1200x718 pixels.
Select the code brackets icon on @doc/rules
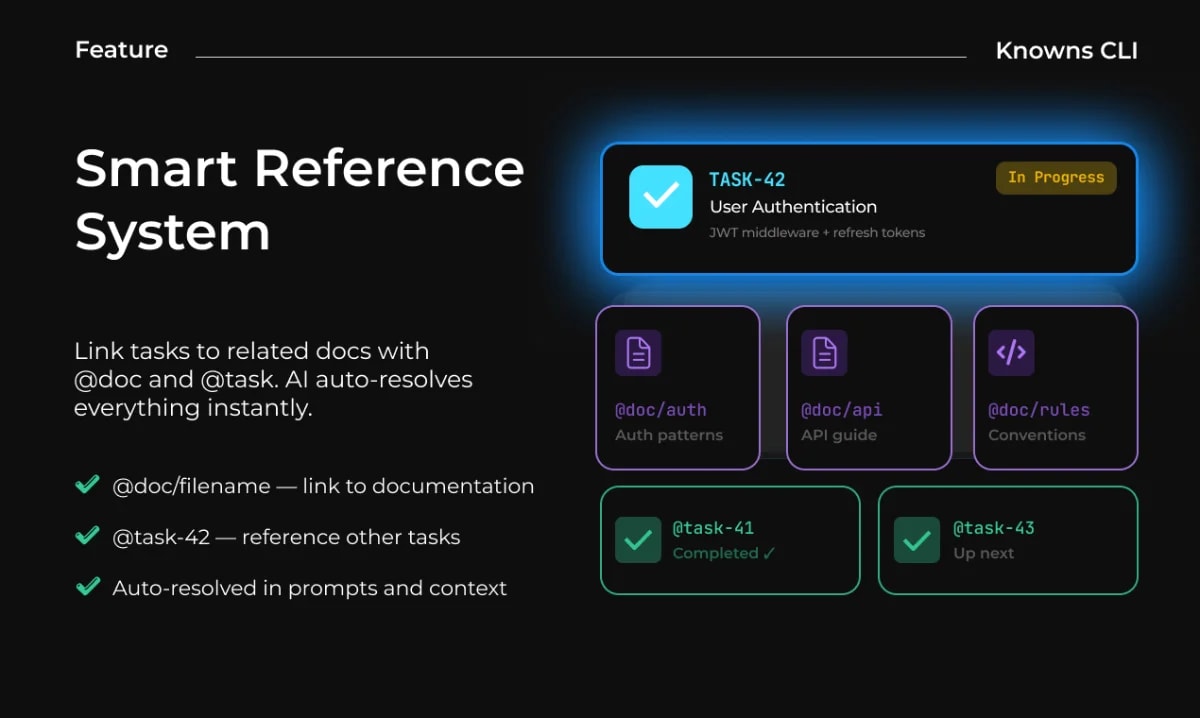tap(1010, 353)
